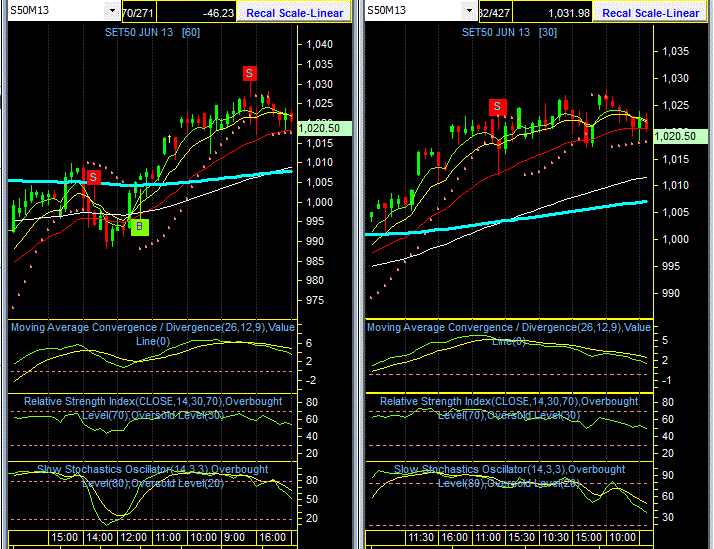The image size is (714, 549).
Task: Click the 975 price level on left chart scale
Action: pyautogui.click(x=315, y=300)
